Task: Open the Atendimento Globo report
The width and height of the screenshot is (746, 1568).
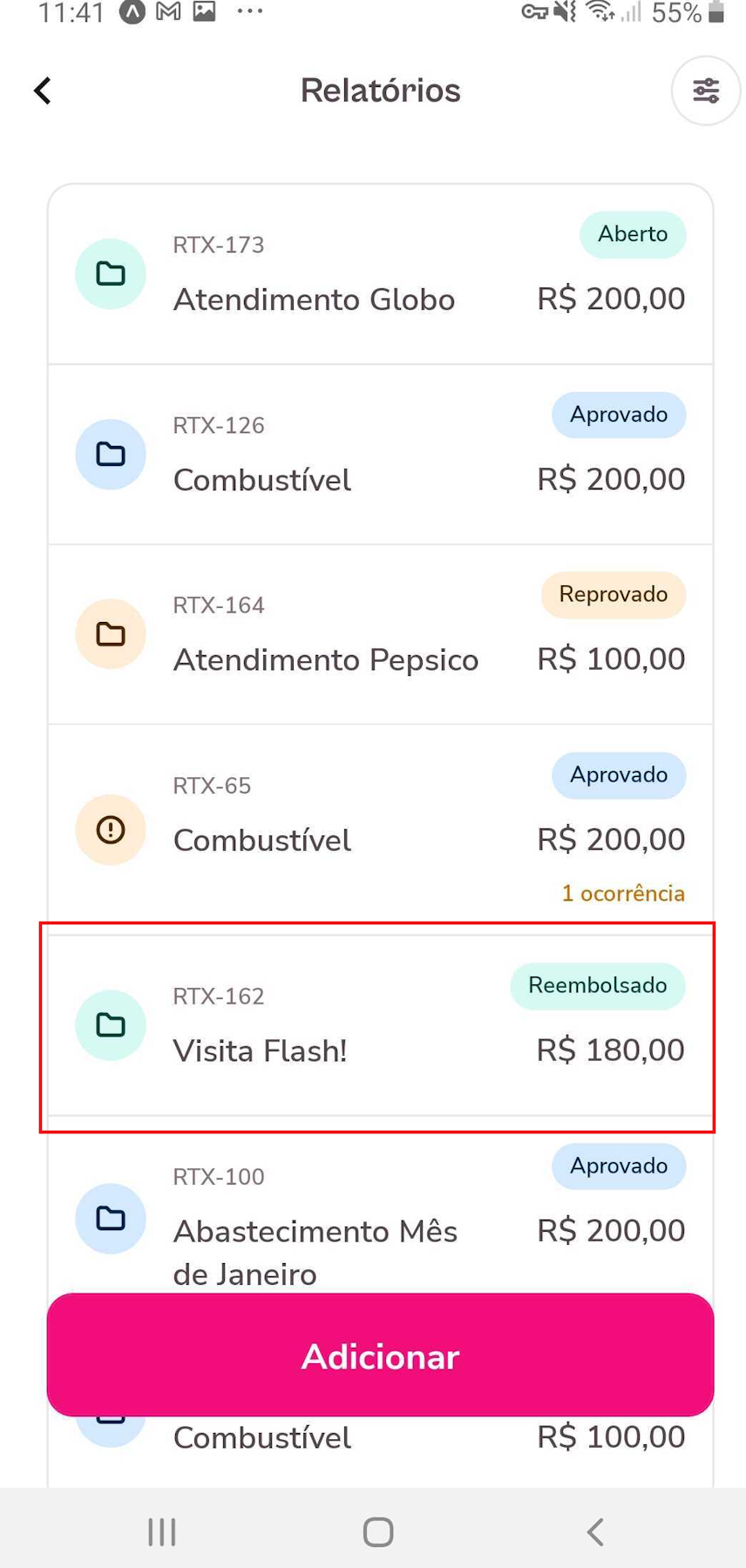Action: click(314, 300)
